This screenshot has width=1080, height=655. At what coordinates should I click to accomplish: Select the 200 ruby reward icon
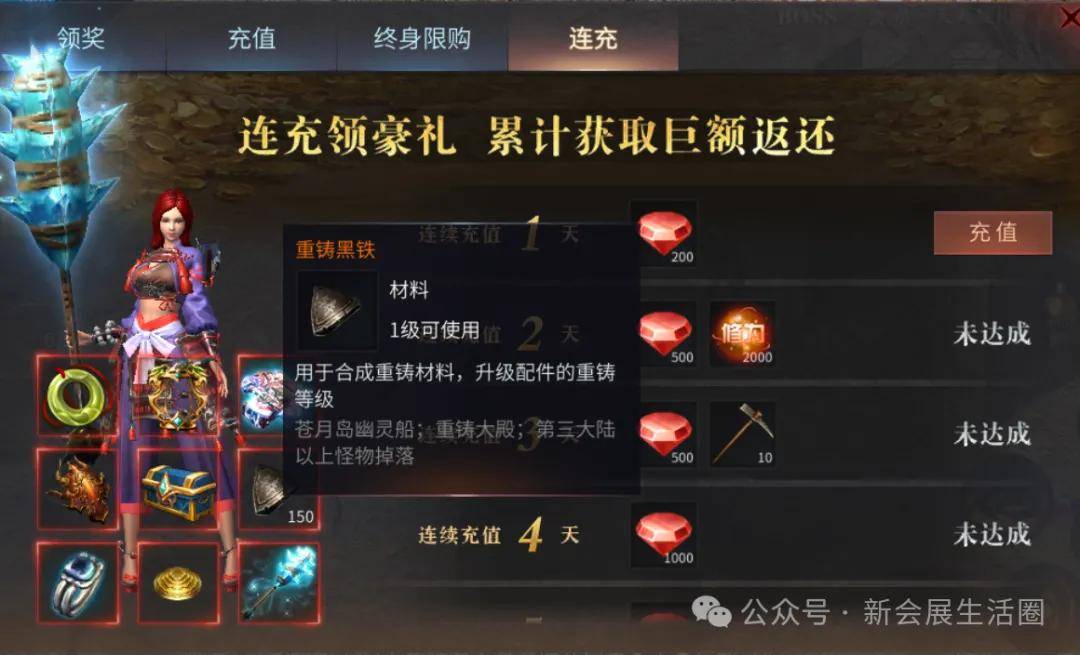[664, 234]
